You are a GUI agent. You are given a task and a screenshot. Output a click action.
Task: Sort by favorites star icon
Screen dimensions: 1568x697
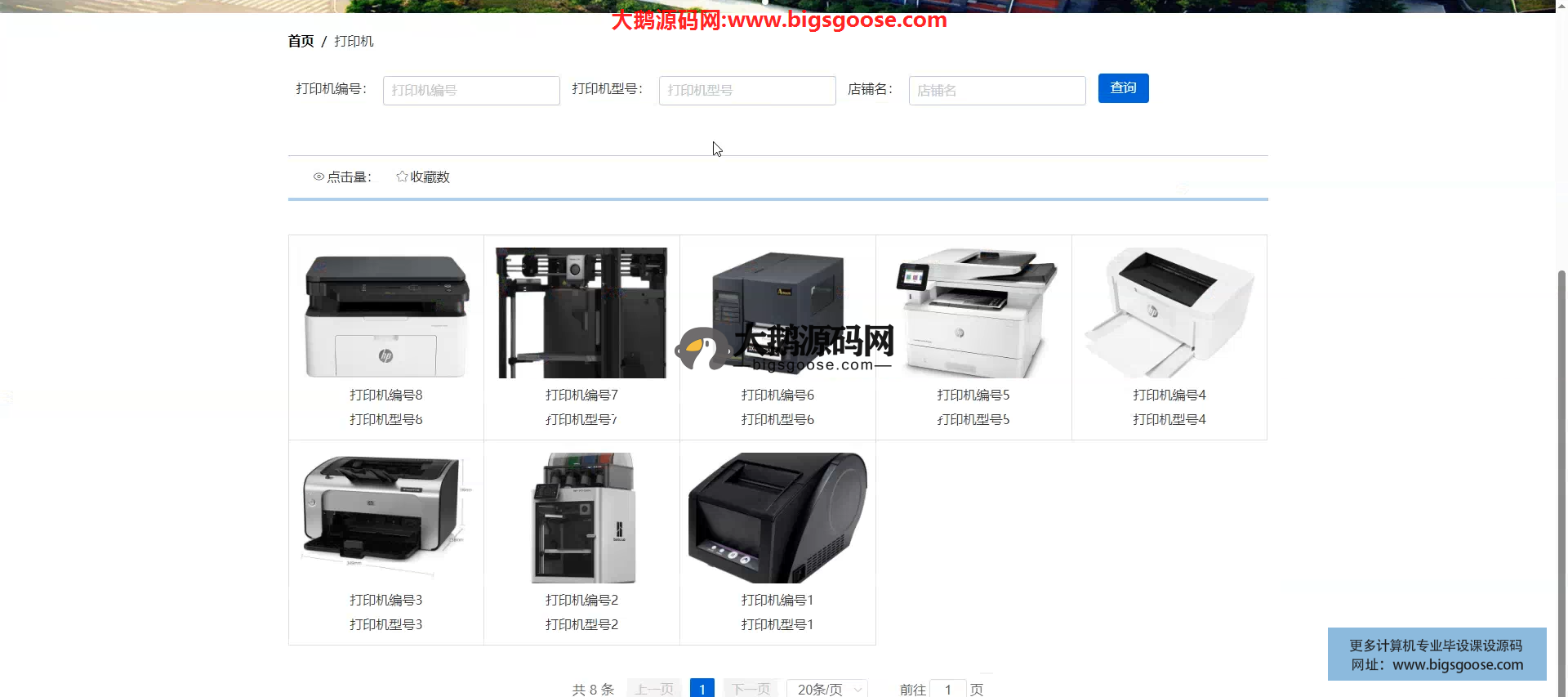(x=402, y=176)
